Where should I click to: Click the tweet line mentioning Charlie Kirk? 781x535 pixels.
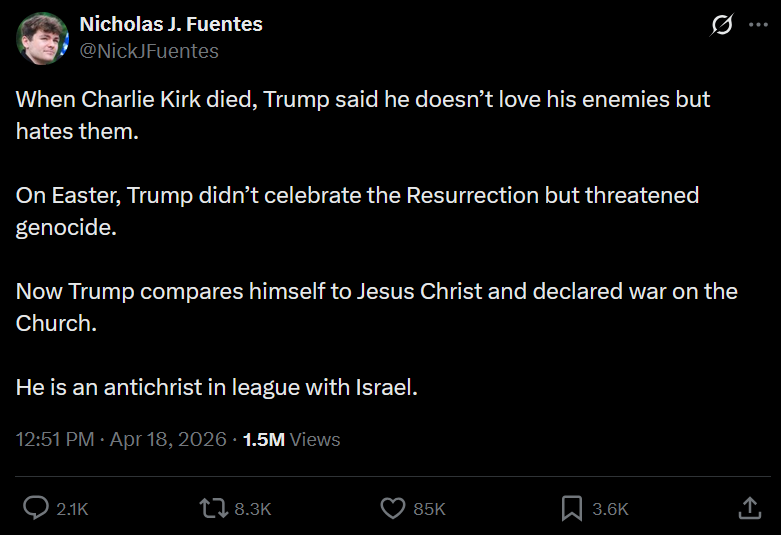tap(362, 101)
